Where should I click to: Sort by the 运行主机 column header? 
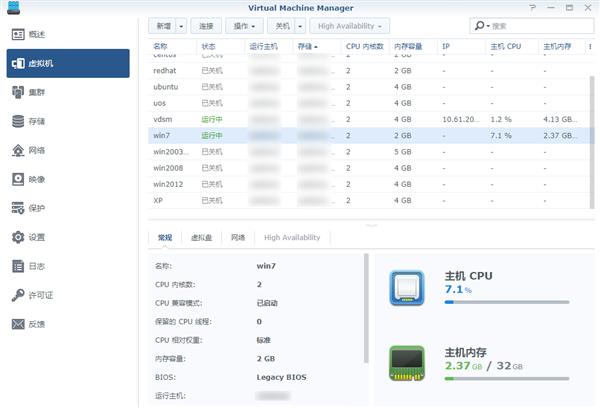(x=269, y=47)
